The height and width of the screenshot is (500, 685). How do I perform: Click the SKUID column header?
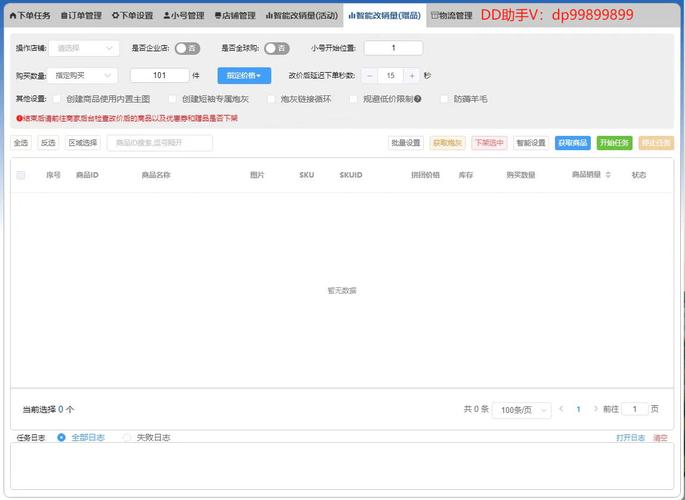[x=351, y=175]
